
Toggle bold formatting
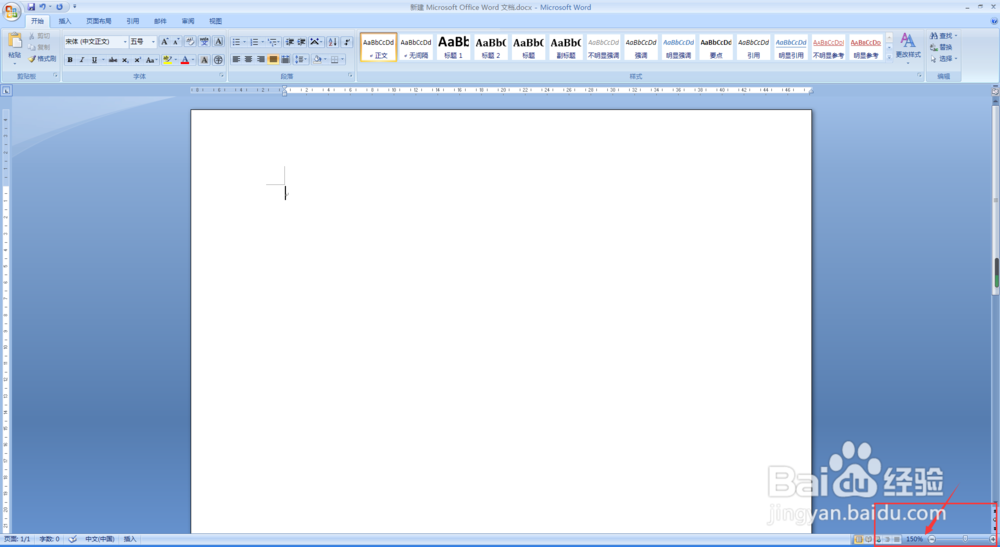(x=70, y=60)
